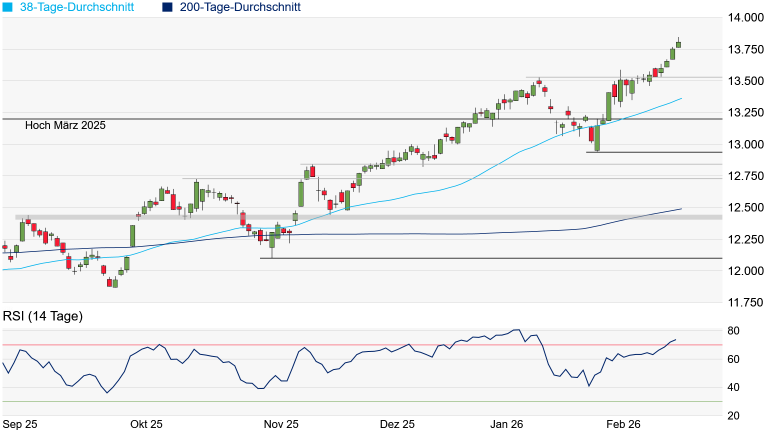765x430 pixels.
Task: Select the 200-Tage-Durchschnitt legend label
Action: [x=243, y=7]
